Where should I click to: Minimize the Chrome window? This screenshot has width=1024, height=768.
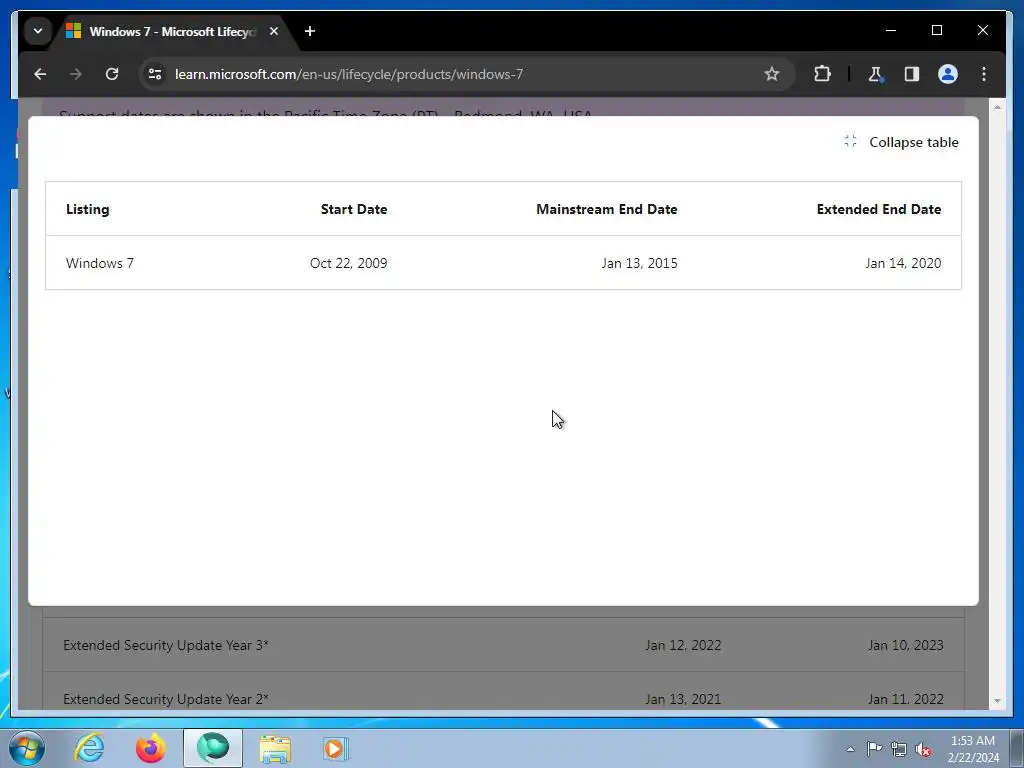[891, 30]
